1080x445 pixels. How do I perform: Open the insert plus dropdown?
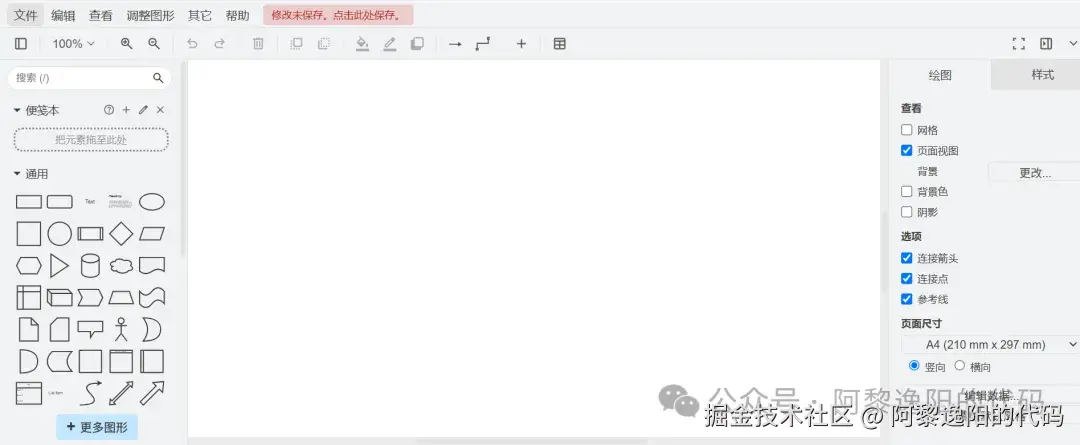click(x=521, y=43)
